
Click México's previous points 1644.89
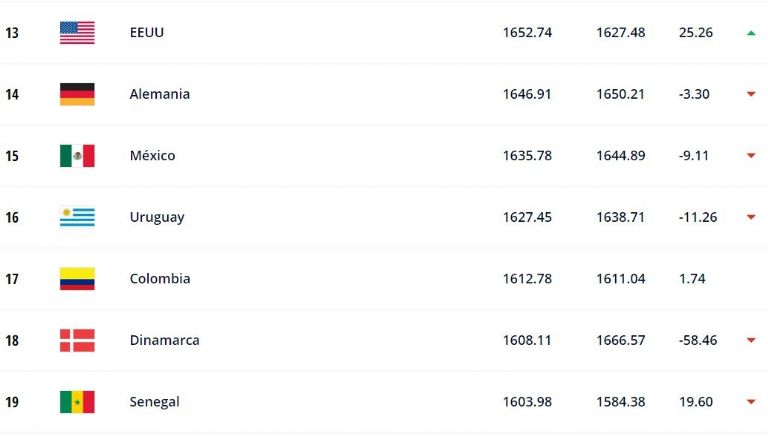(620, 156)
